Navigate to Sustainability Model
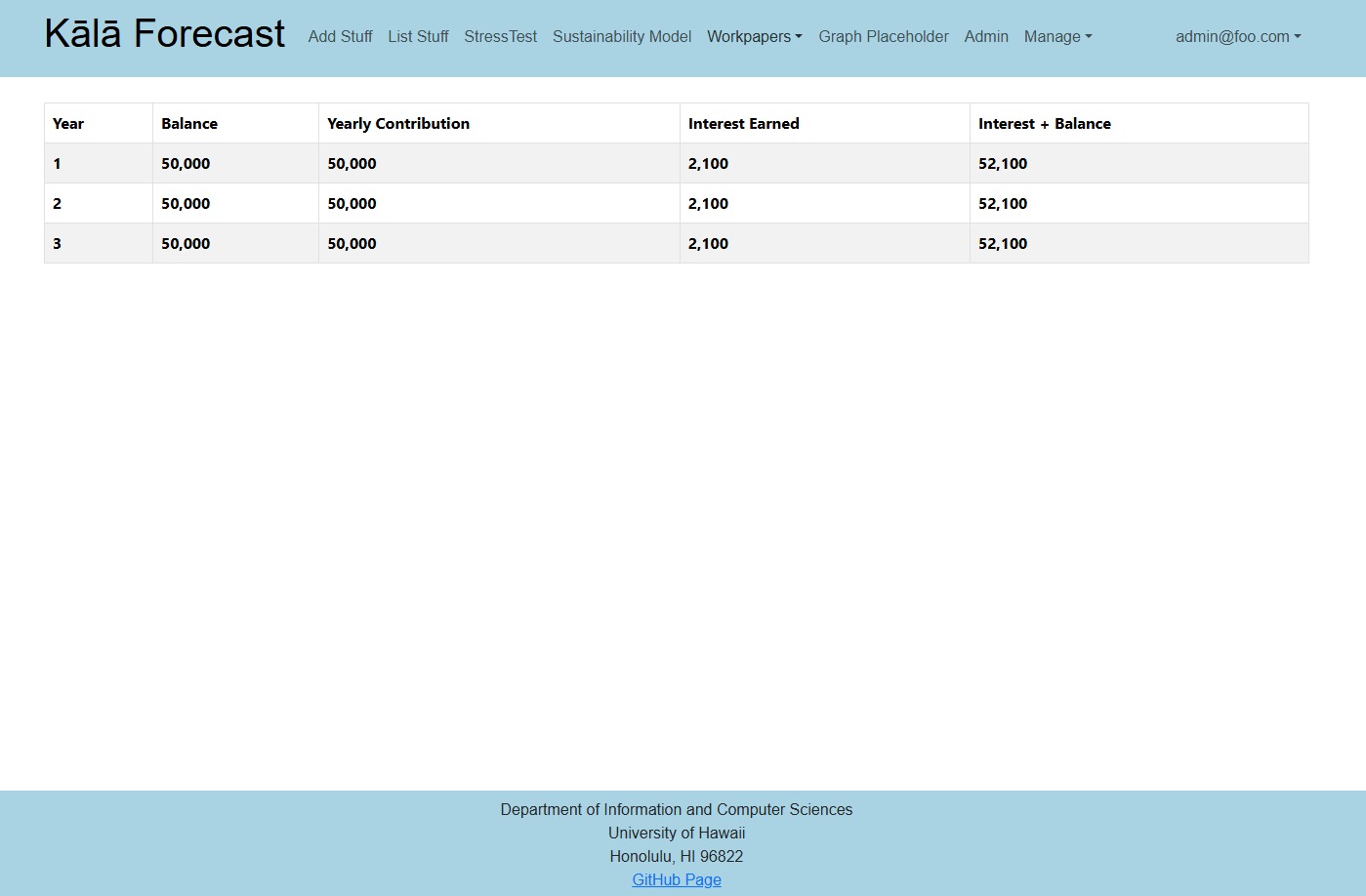The height and width of the screenshot is (896, 1366). coord(621,37)
